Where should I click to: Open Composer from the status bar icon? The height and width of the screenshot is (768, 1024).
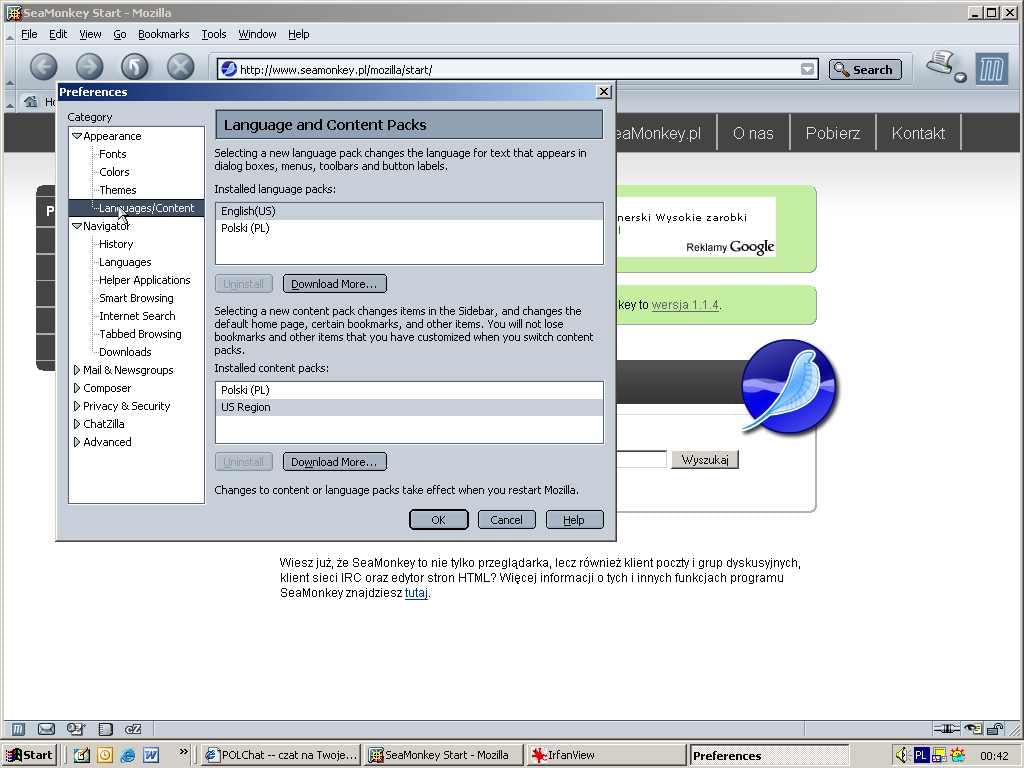point(76,729)
